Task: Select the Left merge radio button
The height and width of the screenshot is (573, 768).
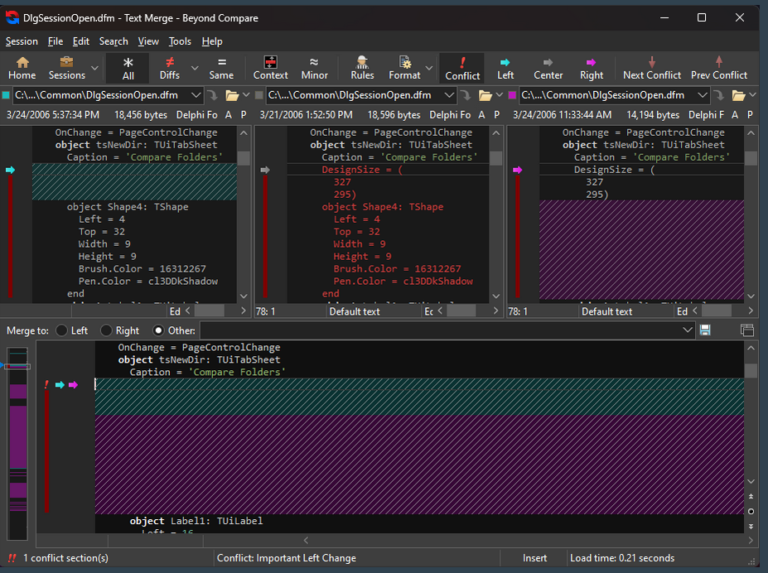Action: tap(62, 331)
